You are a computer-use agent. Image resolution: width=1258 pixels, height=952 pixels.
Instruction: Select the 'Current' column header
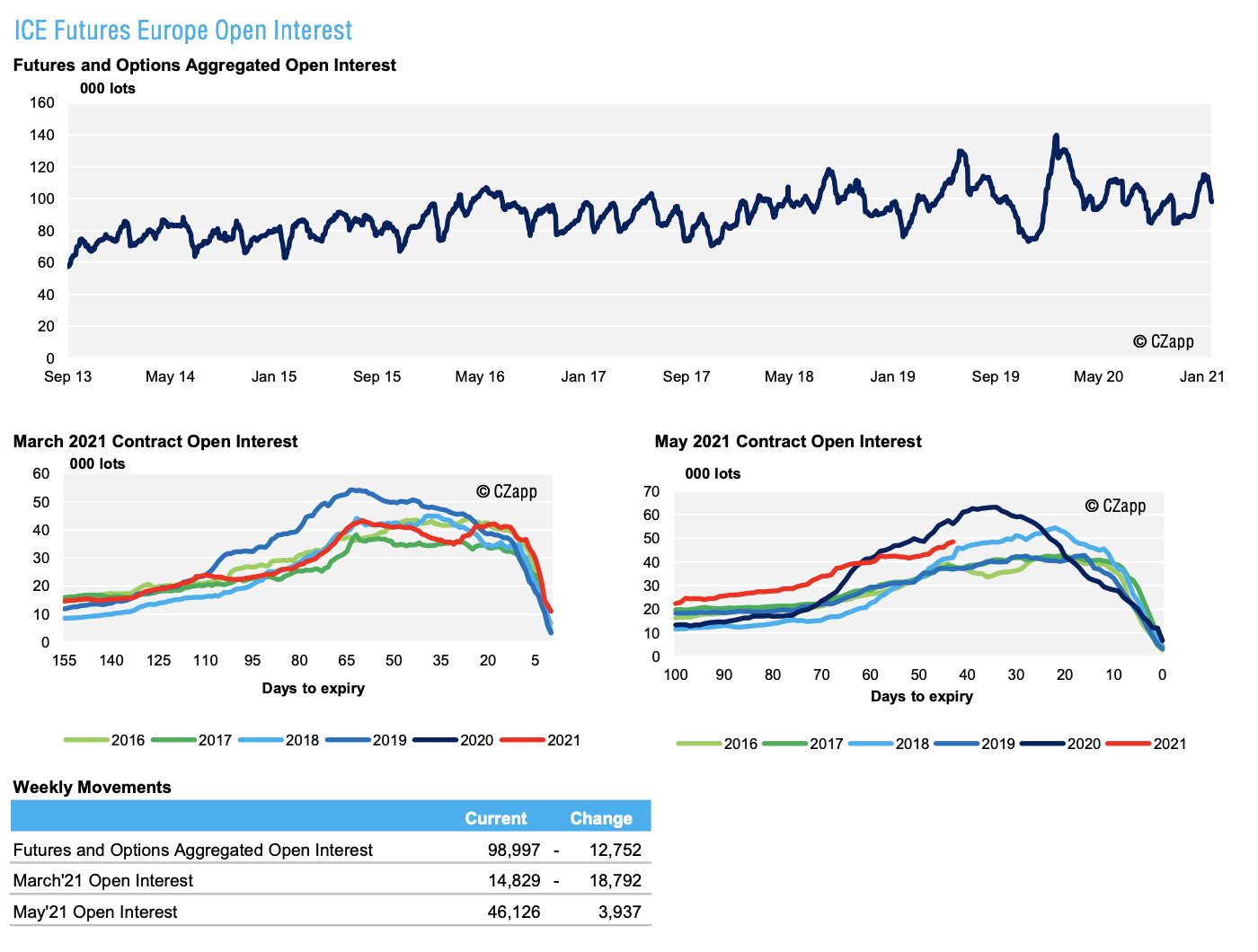496,818
